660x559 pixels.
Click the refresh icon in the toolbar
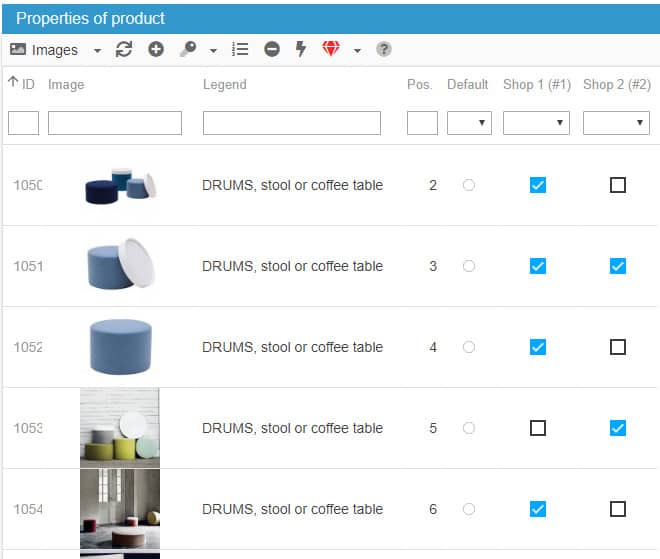pyautogui.click(x=124, y=49)
